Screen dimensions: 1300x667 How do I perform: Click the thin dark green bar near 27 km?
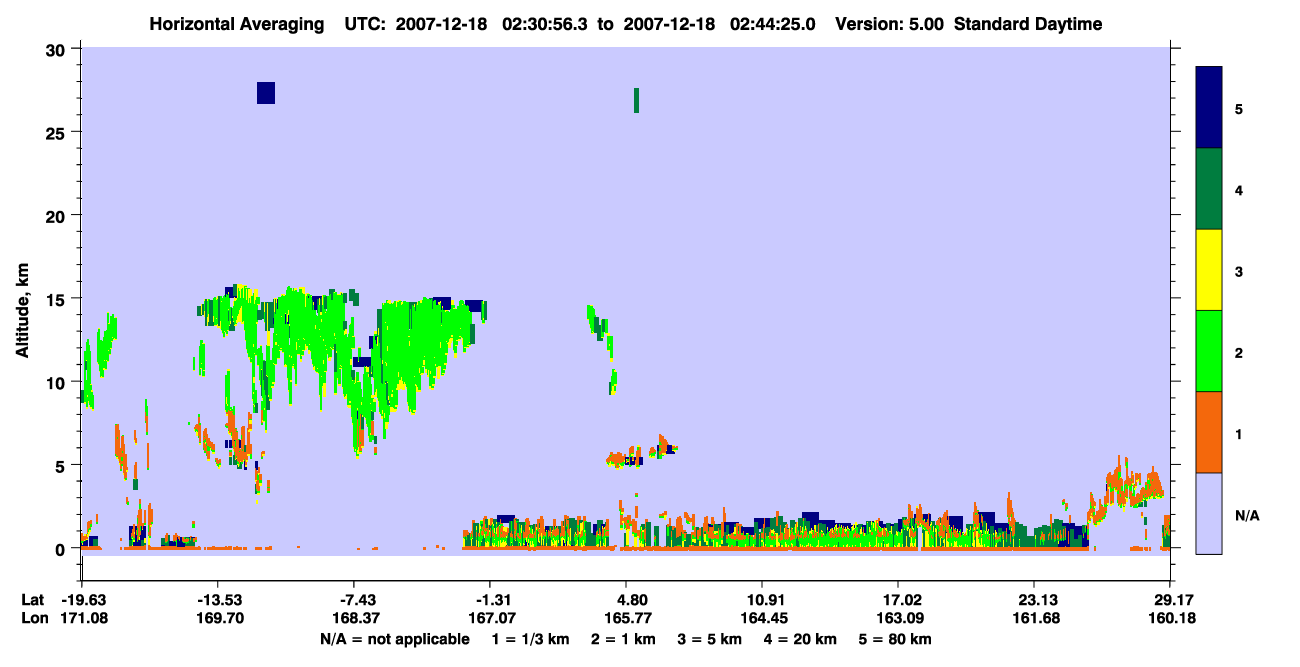pos(636,100)
